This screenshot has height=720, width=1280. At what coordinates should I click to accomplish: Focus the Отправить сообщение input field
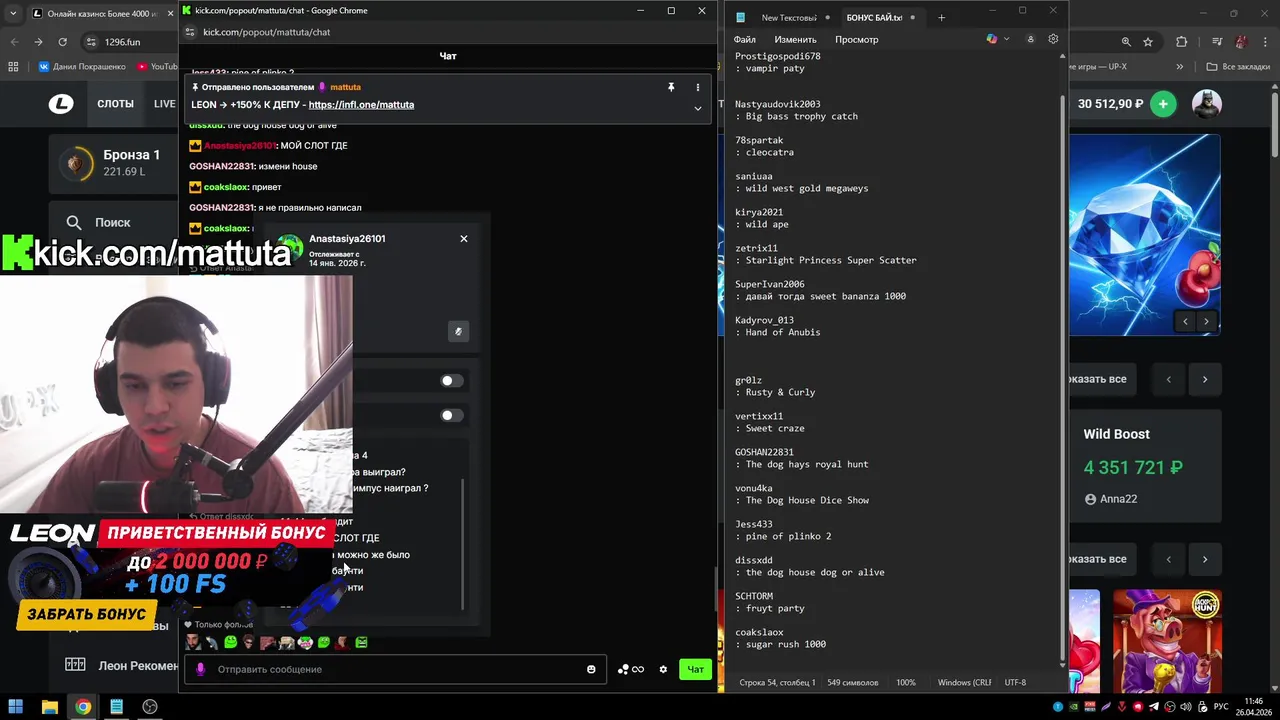click(x=395, y=669)
